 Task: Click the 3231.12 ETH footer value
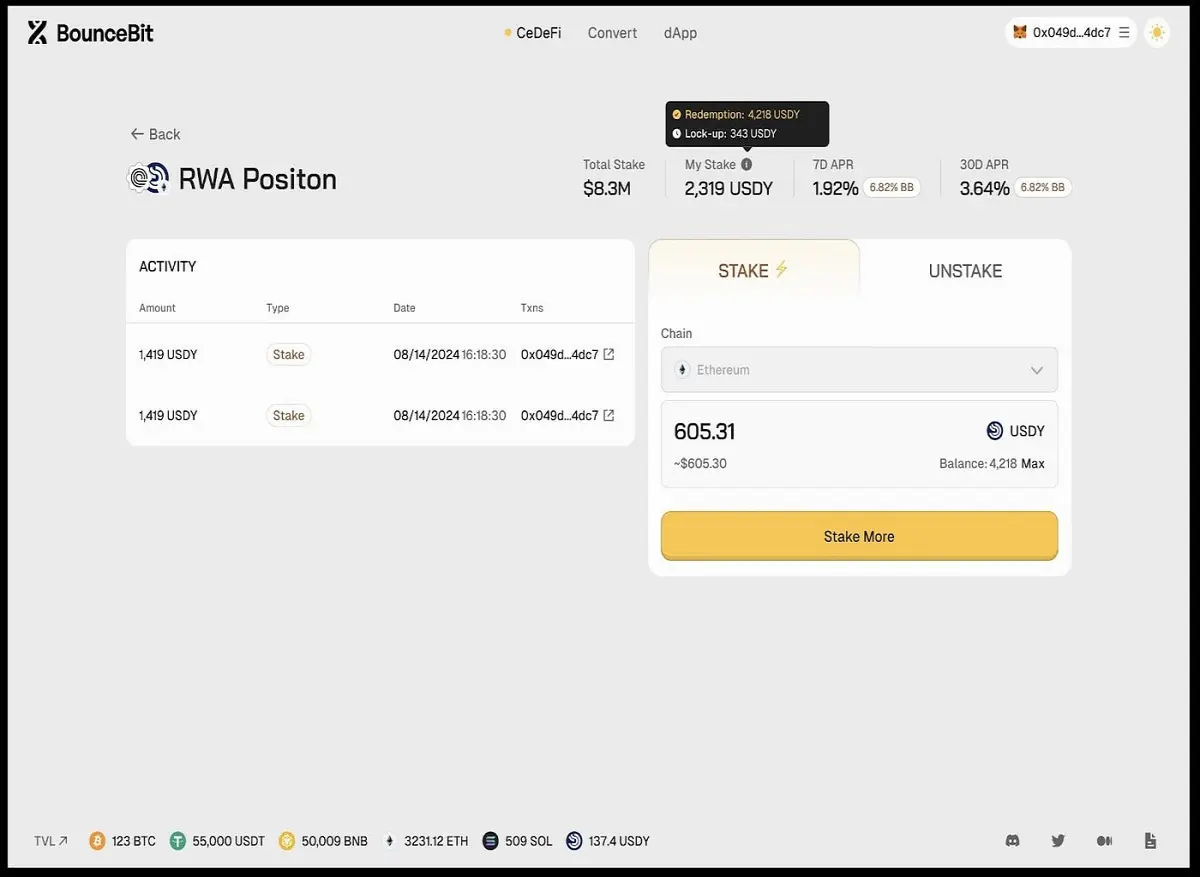point(436,841)
